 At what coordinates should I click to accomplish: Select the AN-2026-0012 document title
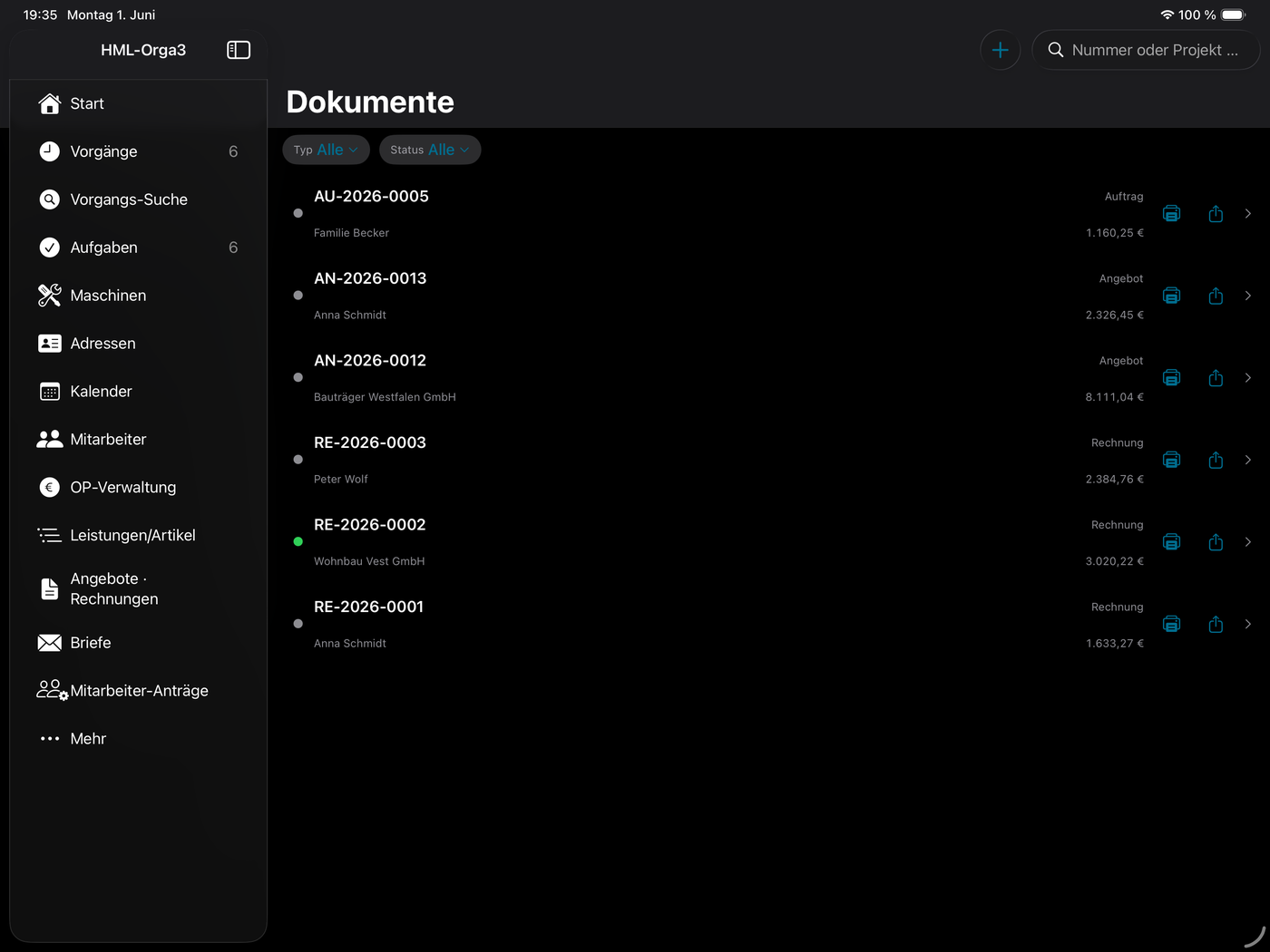(370, 360)
